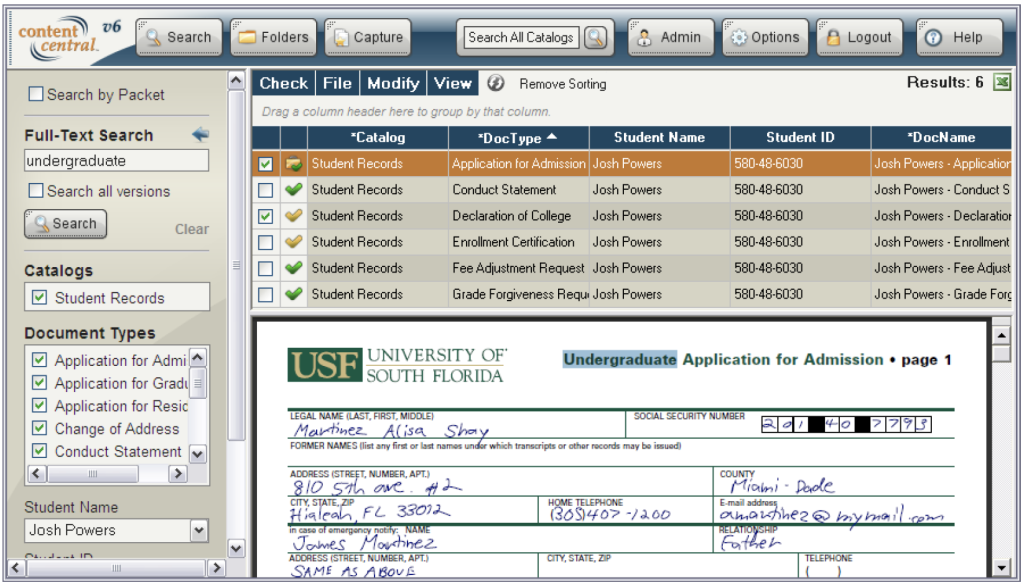The width and height of the screenshot is (1024, 585).
Task: Tick the checkbox for the Conduct Statement result row
Action: (x=265, y=190)
